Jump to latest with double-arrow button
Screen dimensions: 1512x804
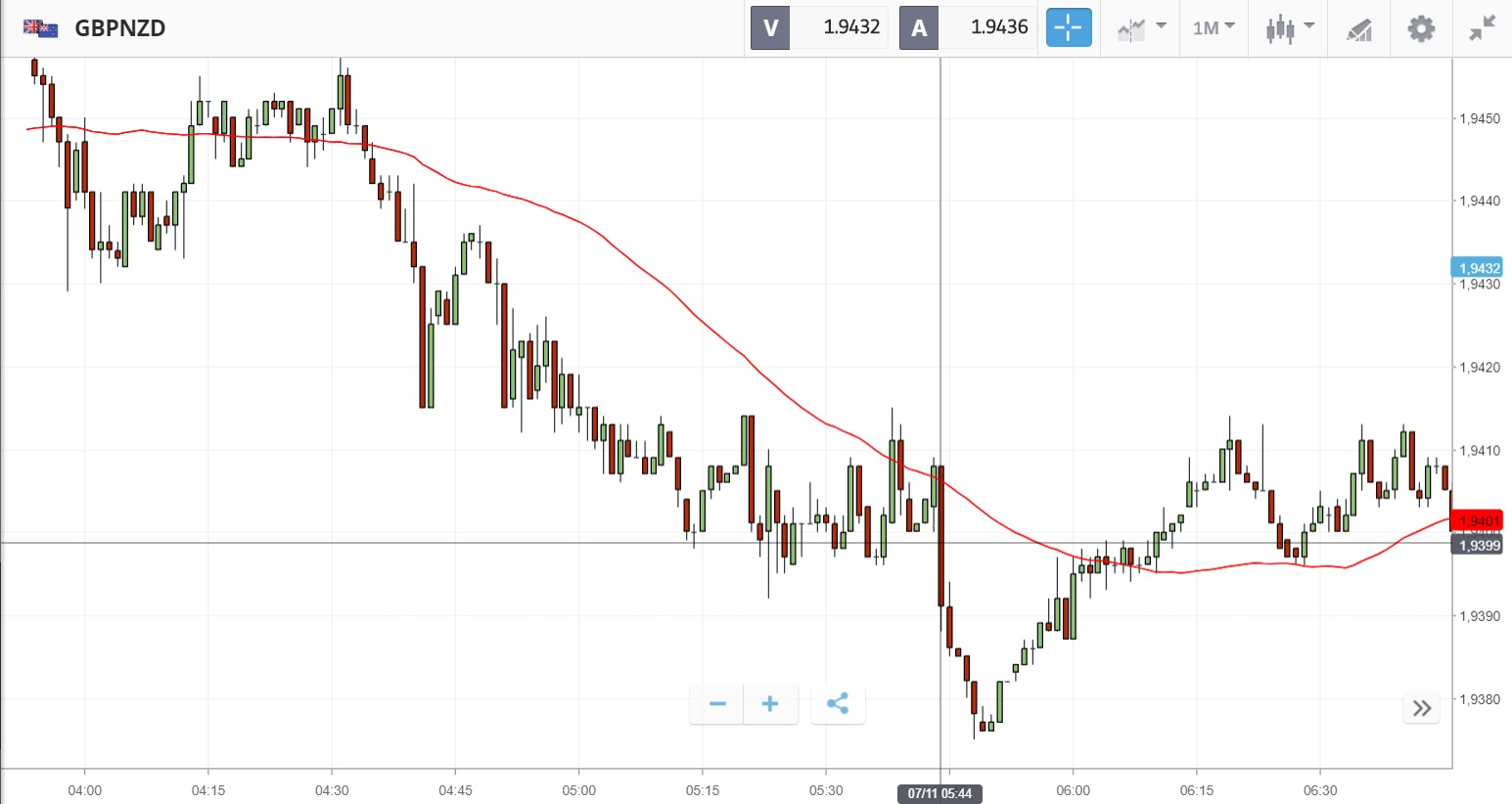[x=1422, y=707]
